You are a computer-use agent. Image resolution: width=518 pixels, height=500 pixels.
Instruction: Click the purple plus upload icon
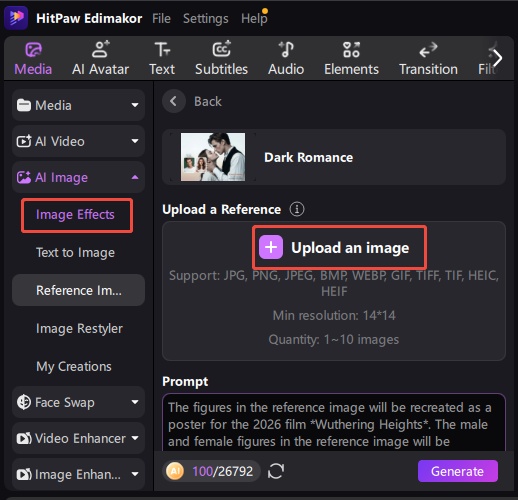271,247
